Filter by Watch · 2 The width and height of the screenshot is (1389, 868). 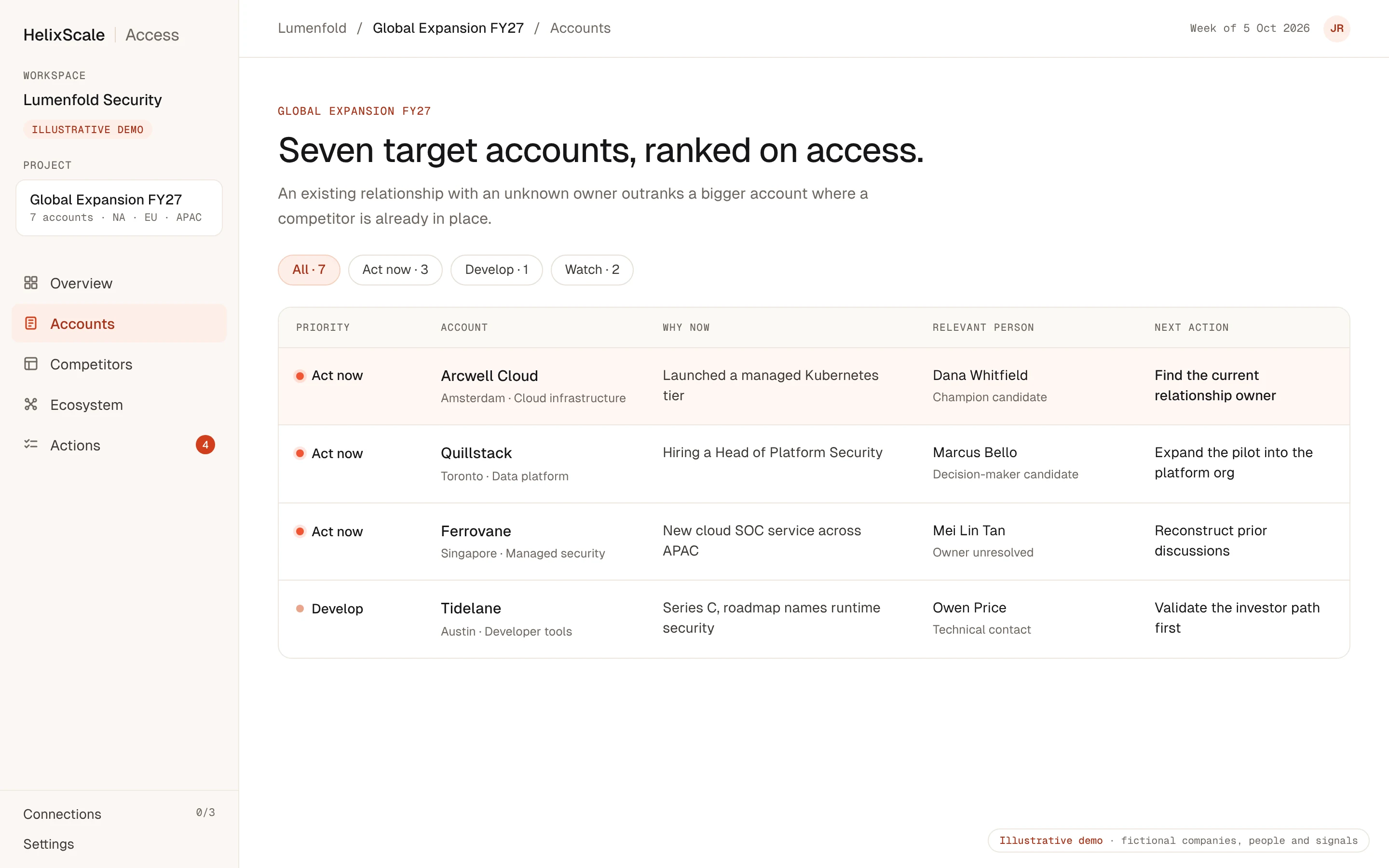(x=592, y=270)
